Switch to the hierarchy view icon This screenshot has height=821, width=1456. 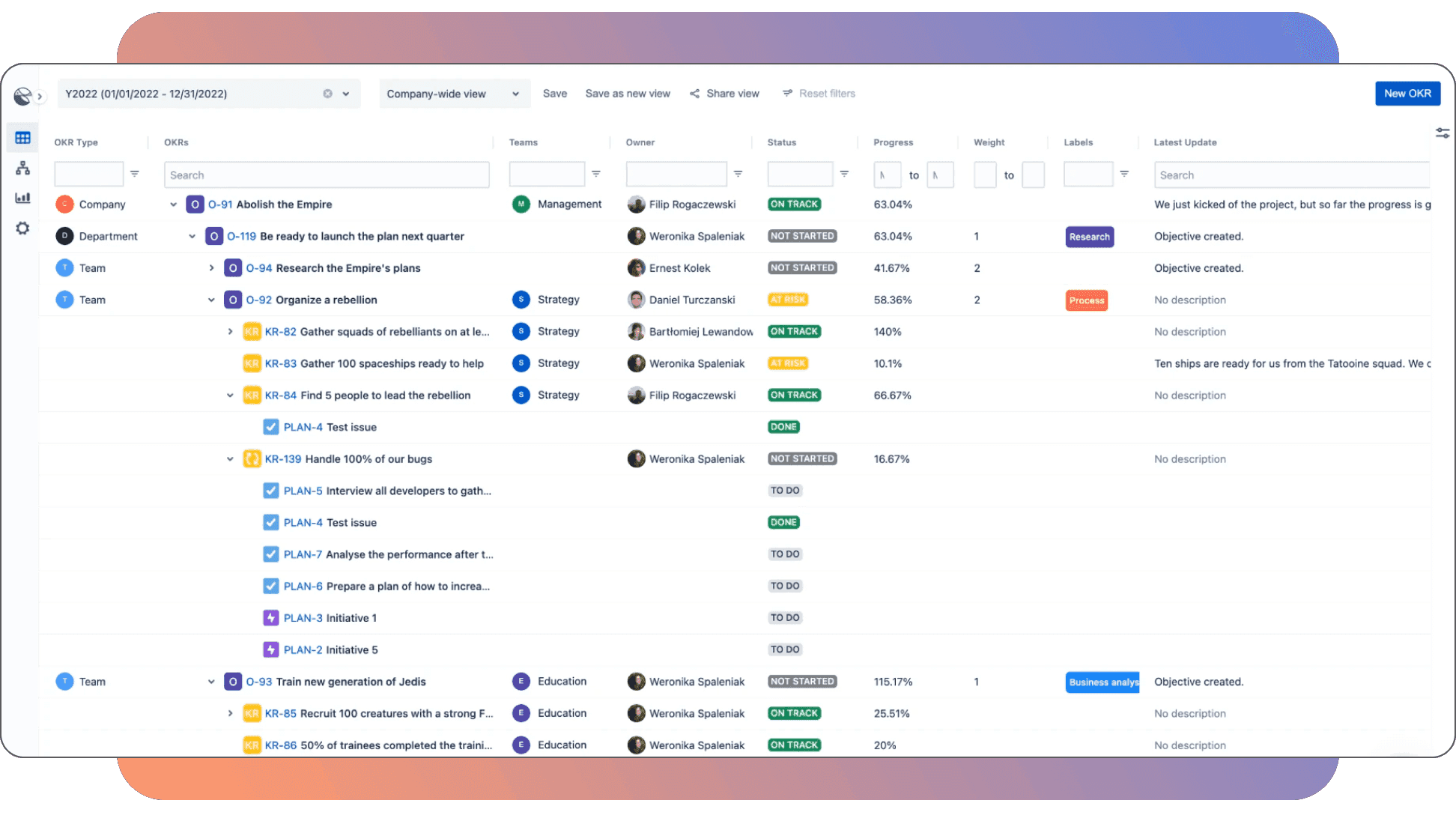point(22,168)
